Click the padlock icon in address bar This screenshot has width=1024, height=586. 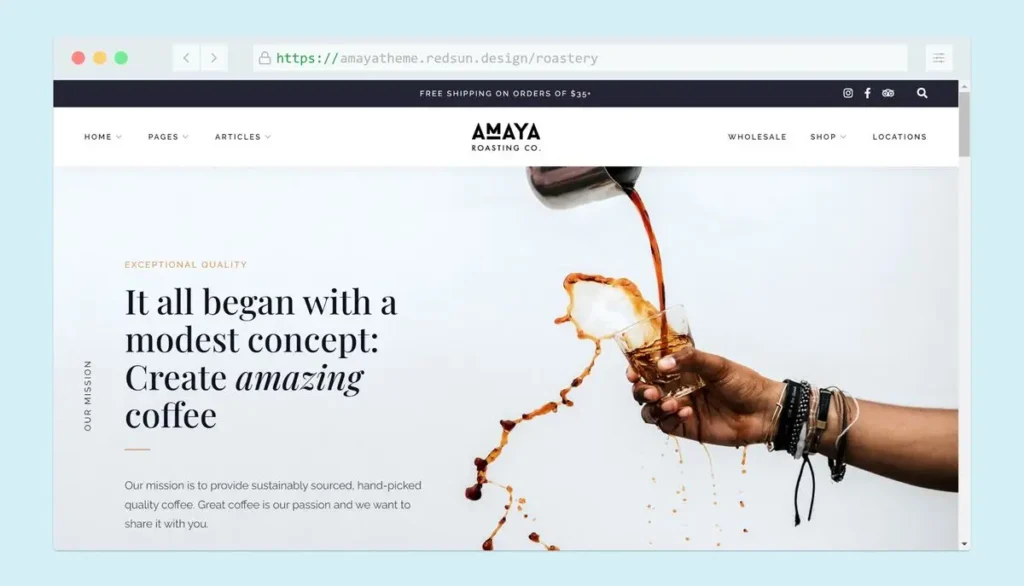(x=264, y=57)
